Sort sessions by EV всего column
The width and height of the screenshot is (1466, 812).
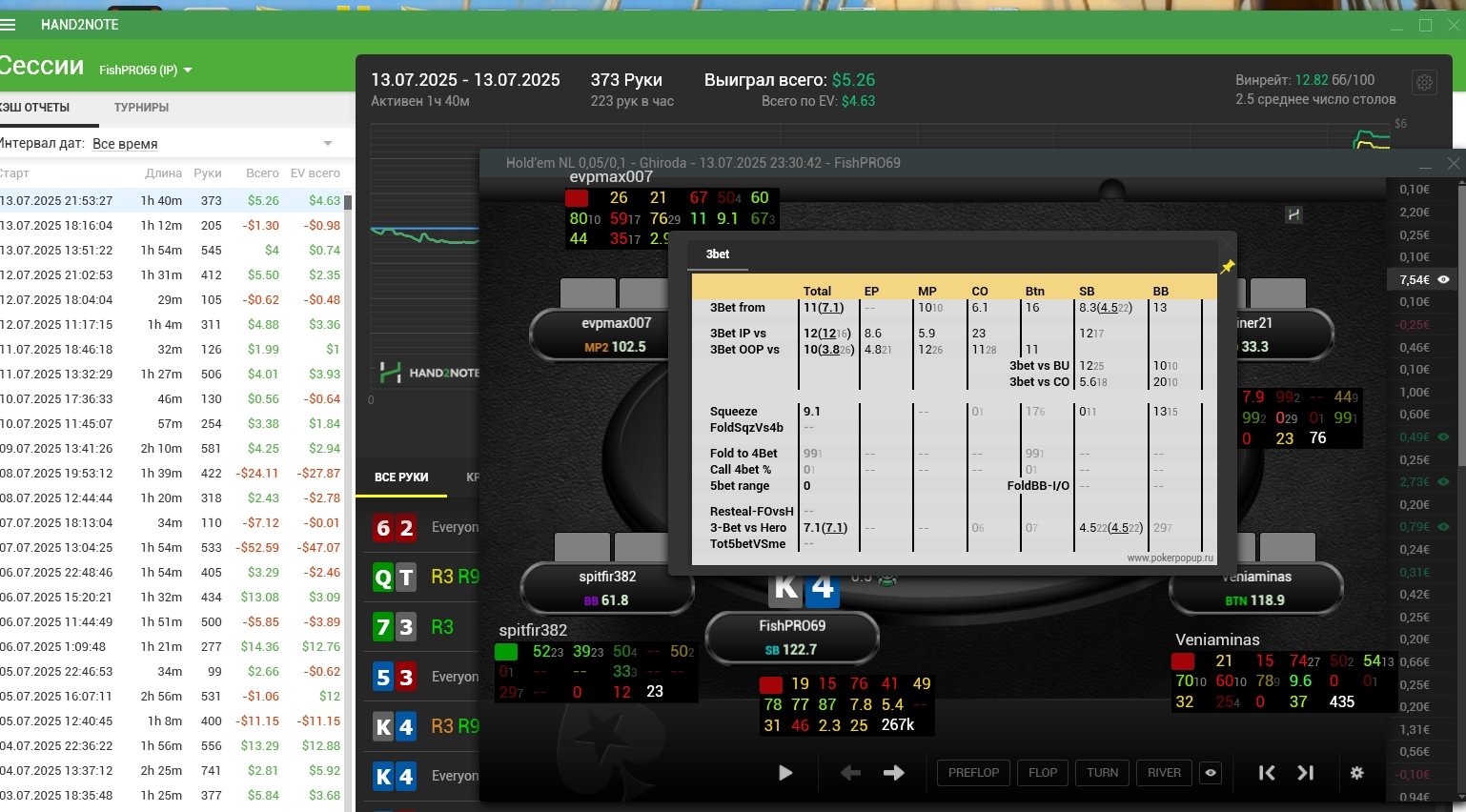(x=315, y=173)
